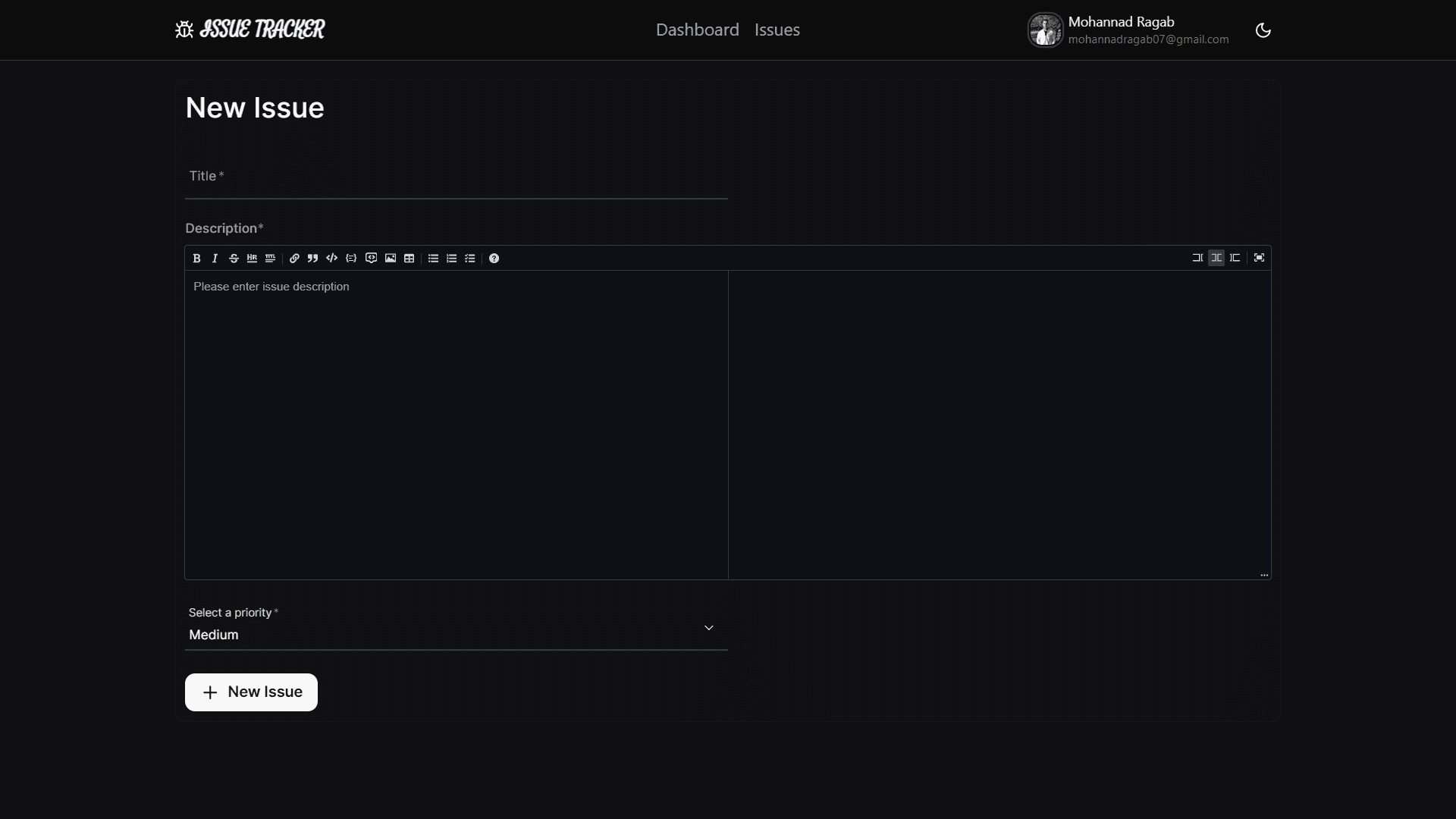Apply italic formatting in description editor
1456x819 pixels.
[x=215, y=259]
